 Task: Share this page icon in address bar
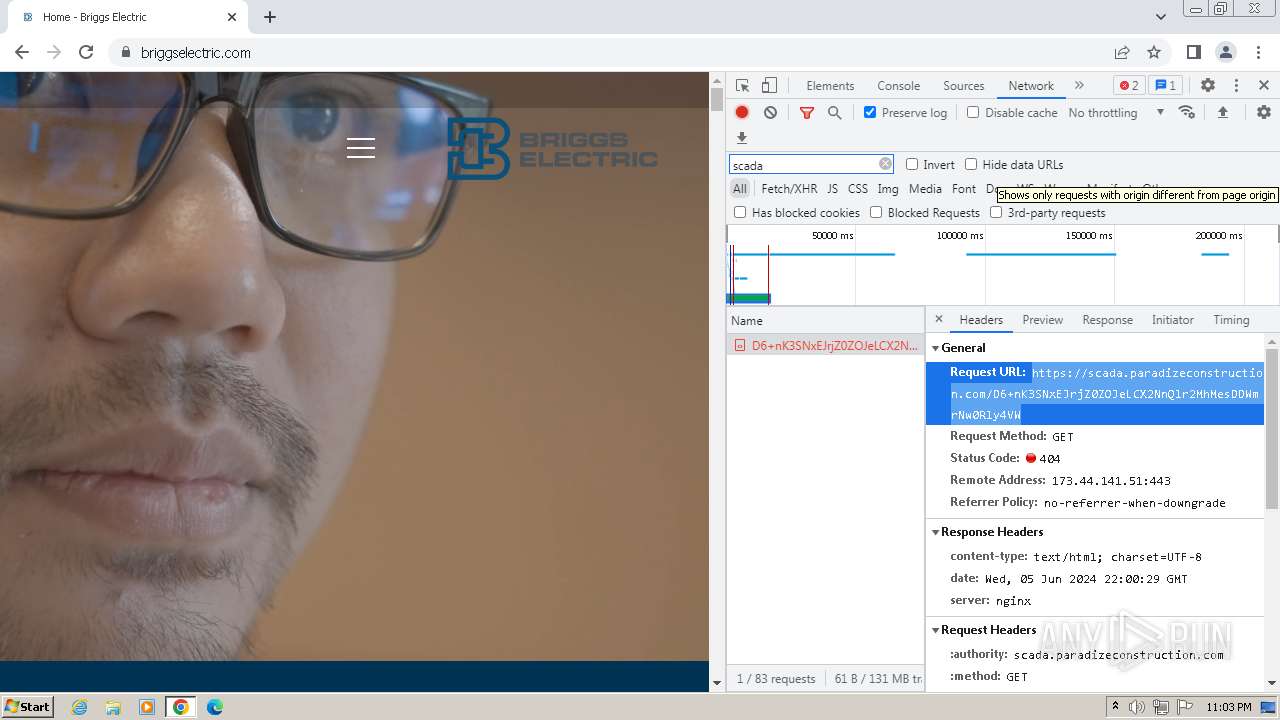click(x=1122, y=52)
